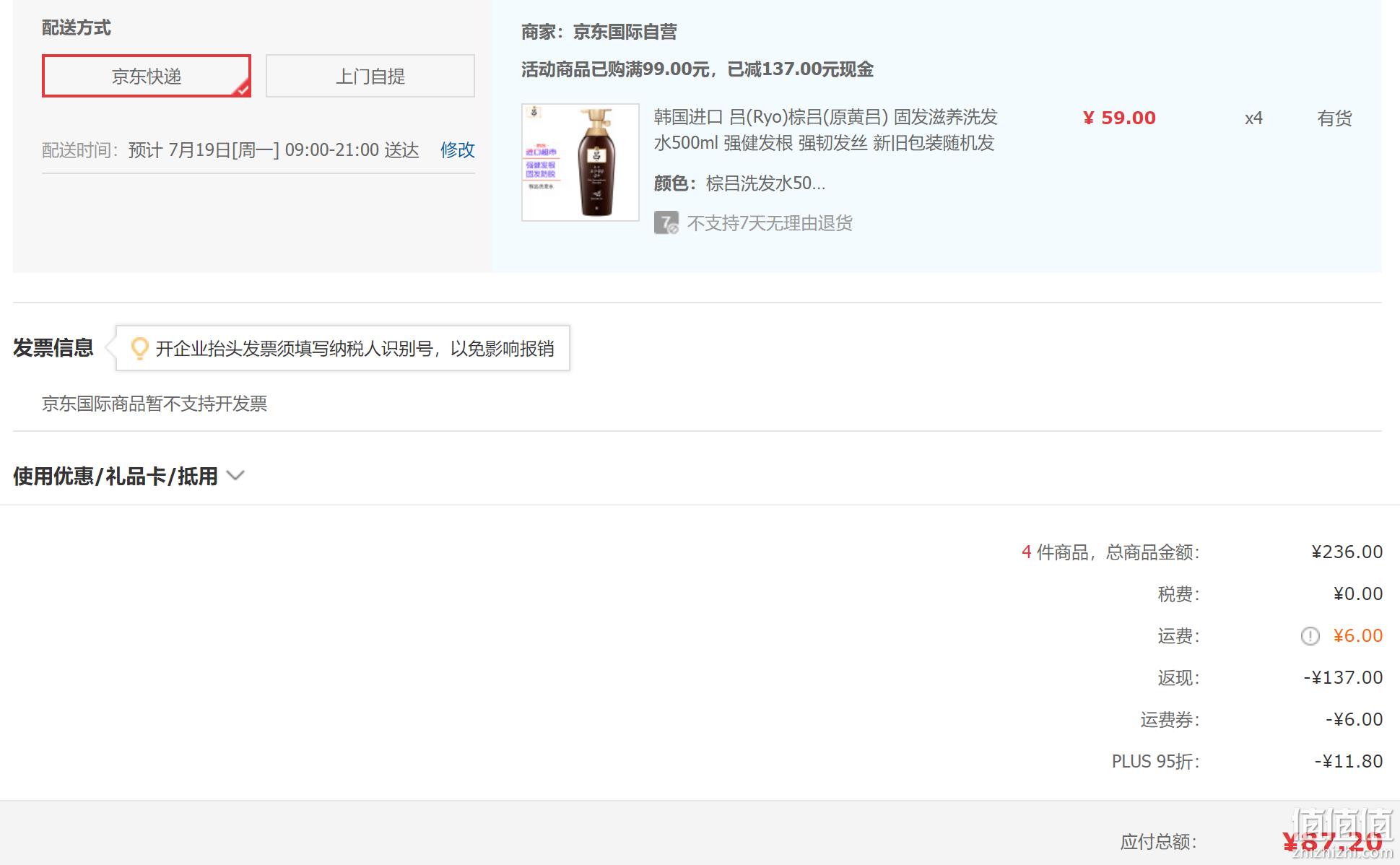This screenshot has width=1400, height=865.
Task: Click the 7-day no-return policy icon
Action: click(666, 223)
